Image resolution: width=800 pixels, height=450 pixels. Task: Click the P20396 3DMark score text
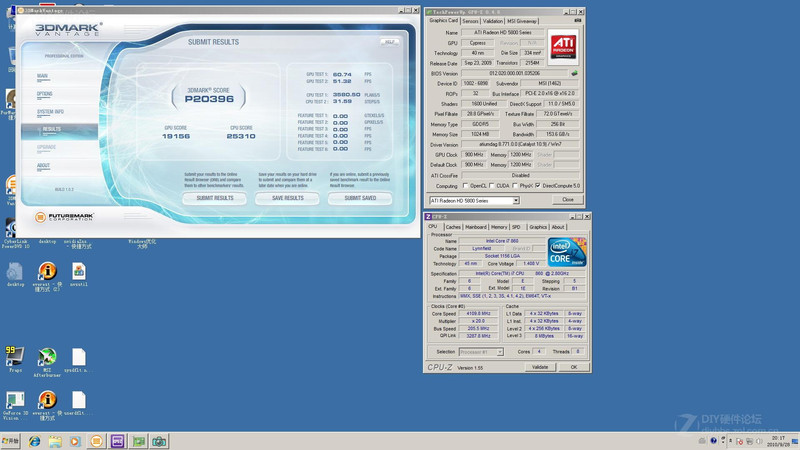(x=209, y=99)
